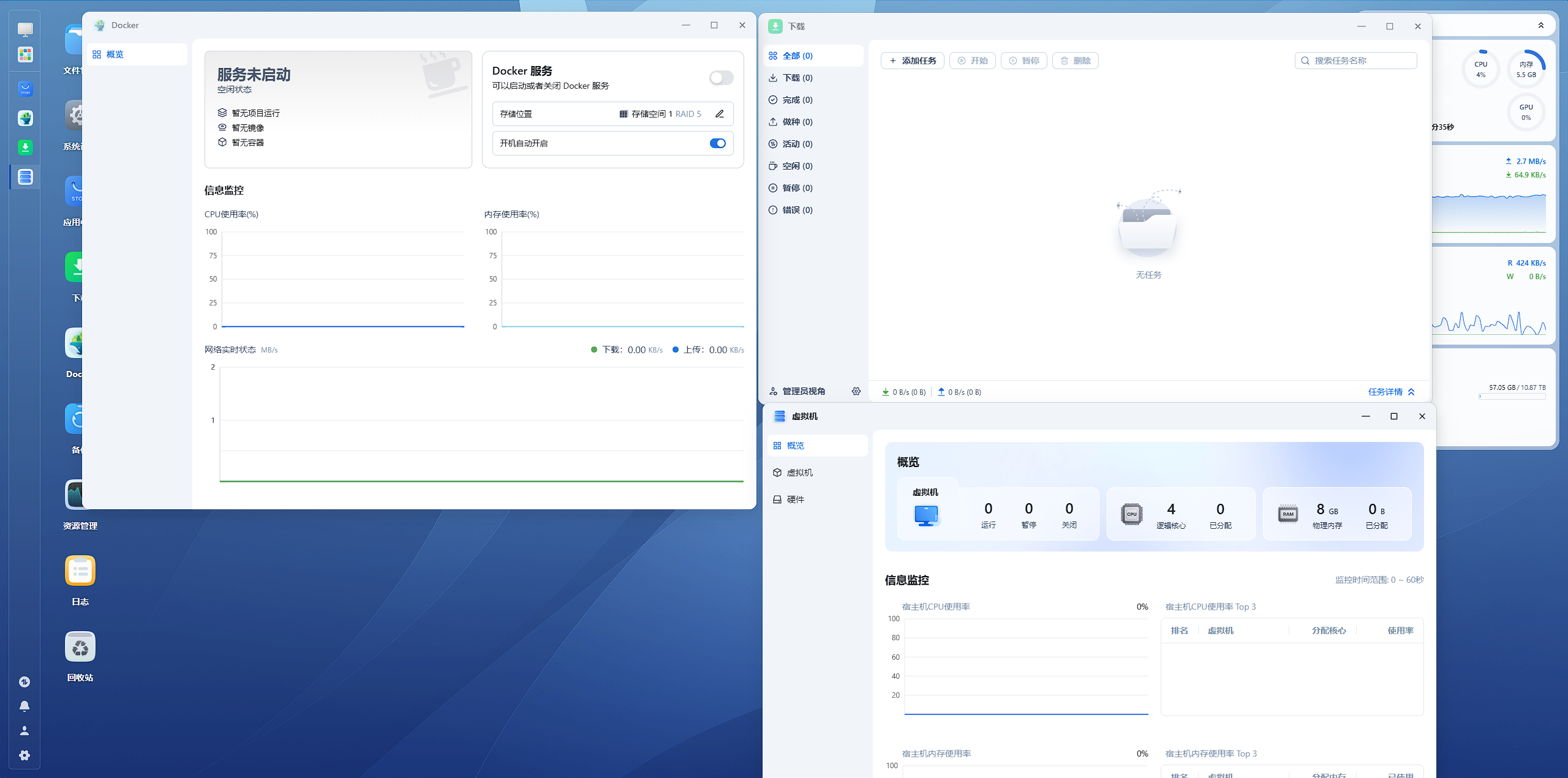This screenshot has height=778, width=1568.
Task: Click the 添加任务 button
Action: coord(913,61)
